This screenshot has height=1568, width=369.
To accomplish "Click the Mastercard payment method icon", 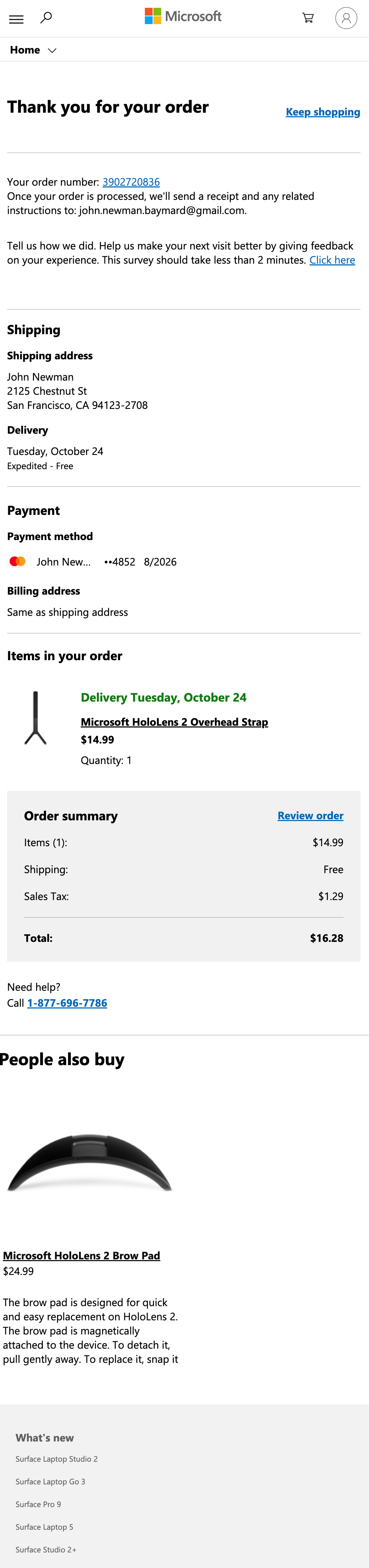I will pos(18,561).
